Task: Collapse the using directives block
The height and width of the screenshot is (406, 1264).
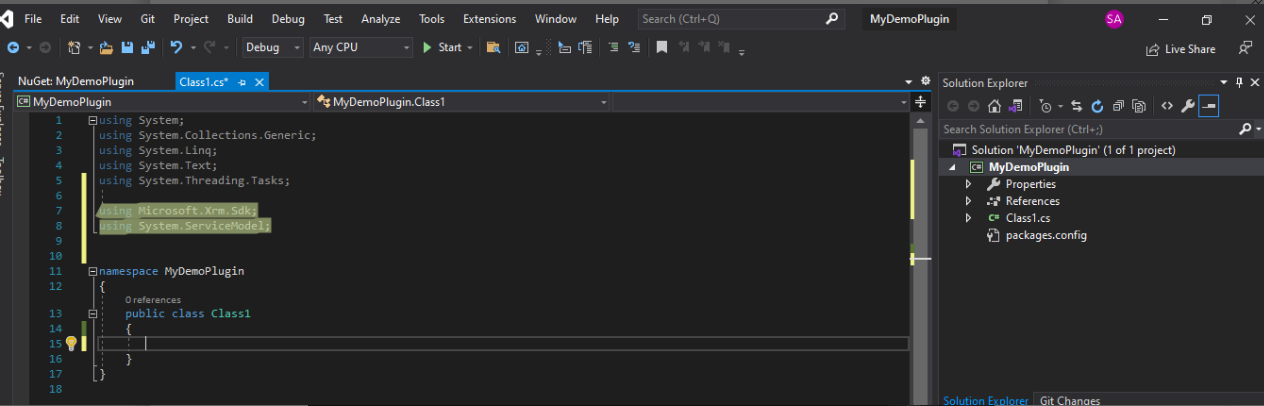Action: pos(93,120)
